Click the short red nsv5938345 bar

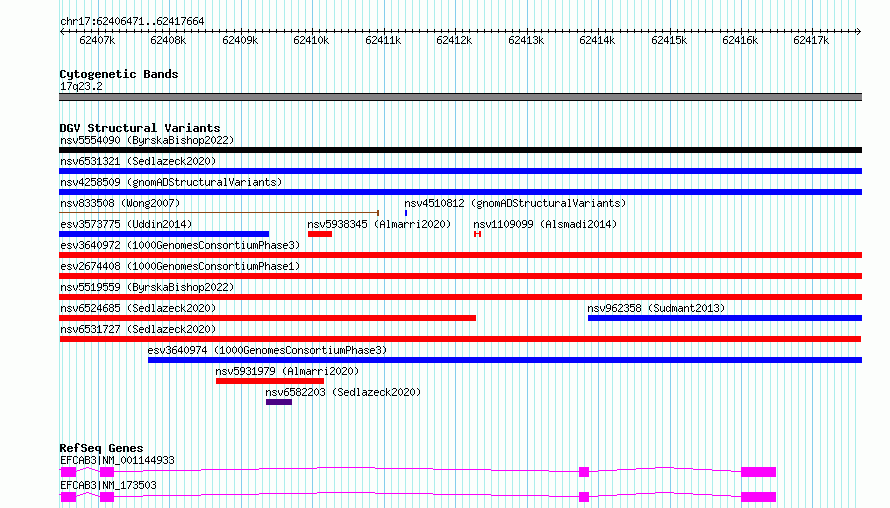click(x=320, y=234)
